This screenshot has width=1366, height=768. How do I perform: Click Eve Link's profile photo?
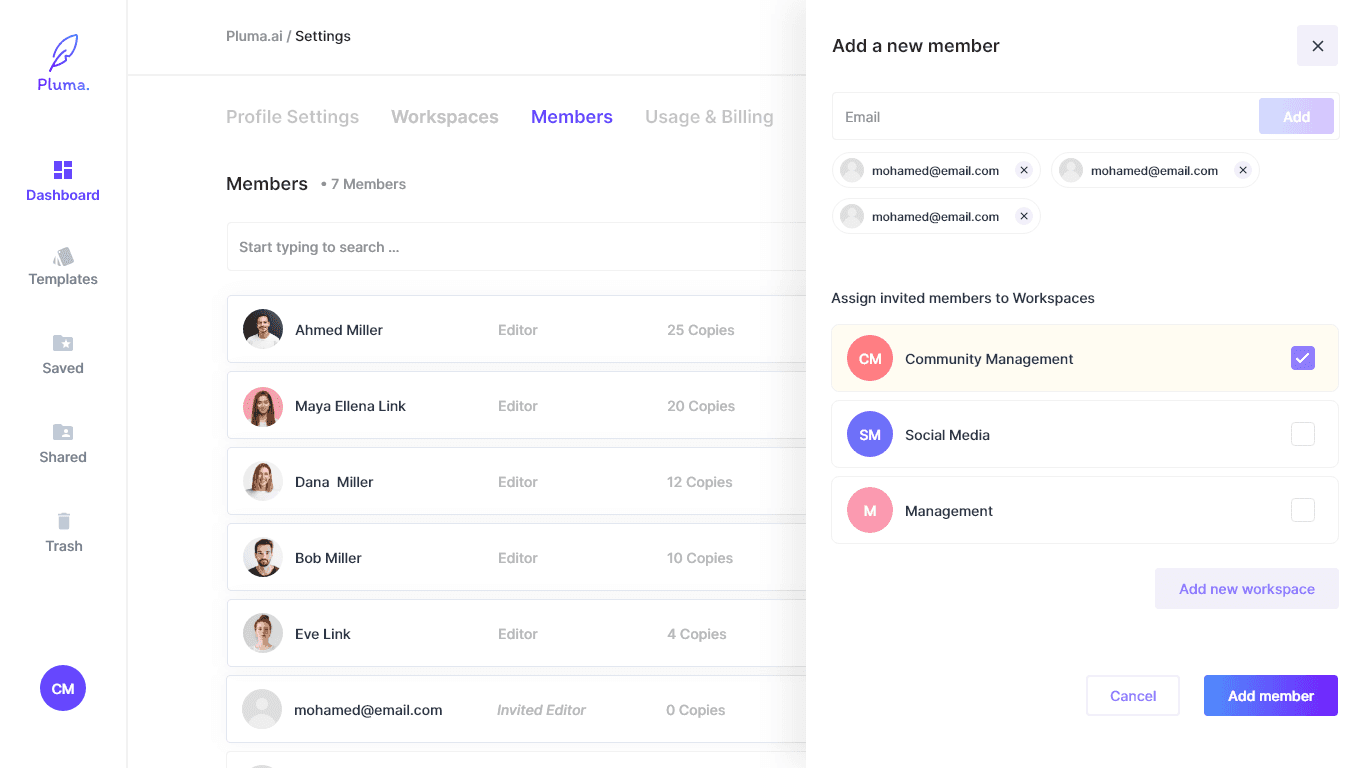pos(263,633)
